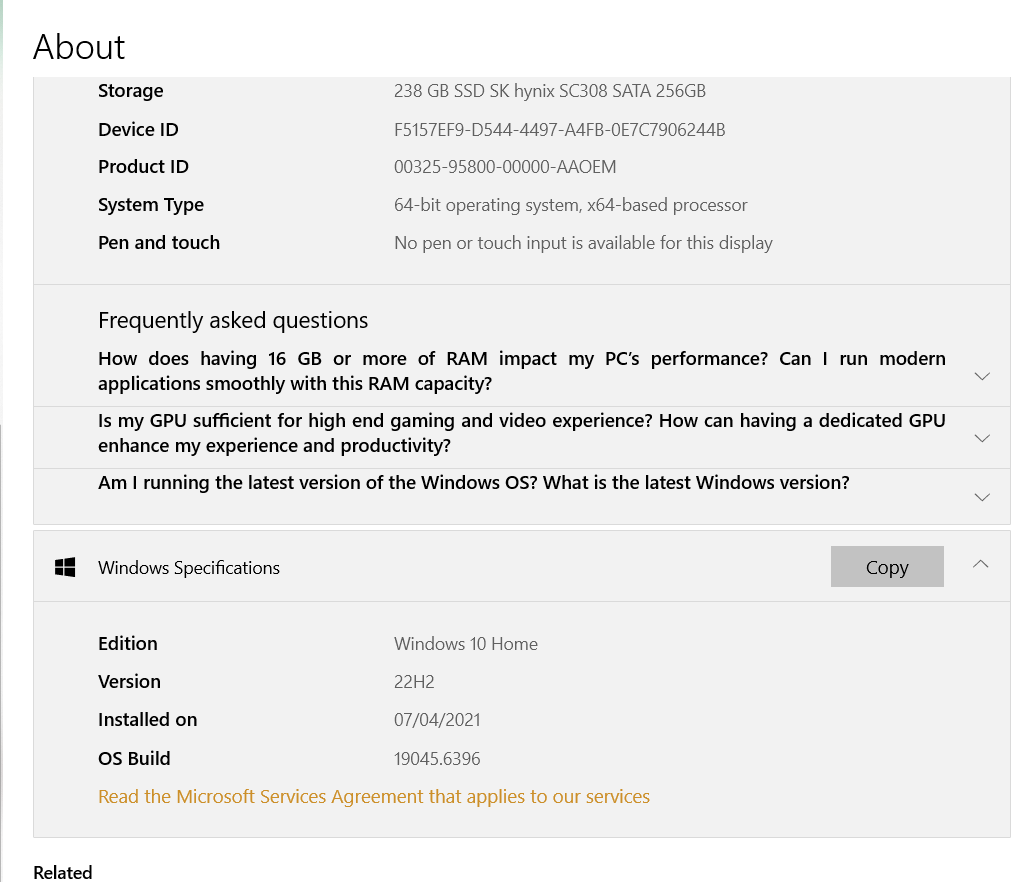Click the About page heading
The width and height of the screenshot is (1023, 882).
[78, 47]
